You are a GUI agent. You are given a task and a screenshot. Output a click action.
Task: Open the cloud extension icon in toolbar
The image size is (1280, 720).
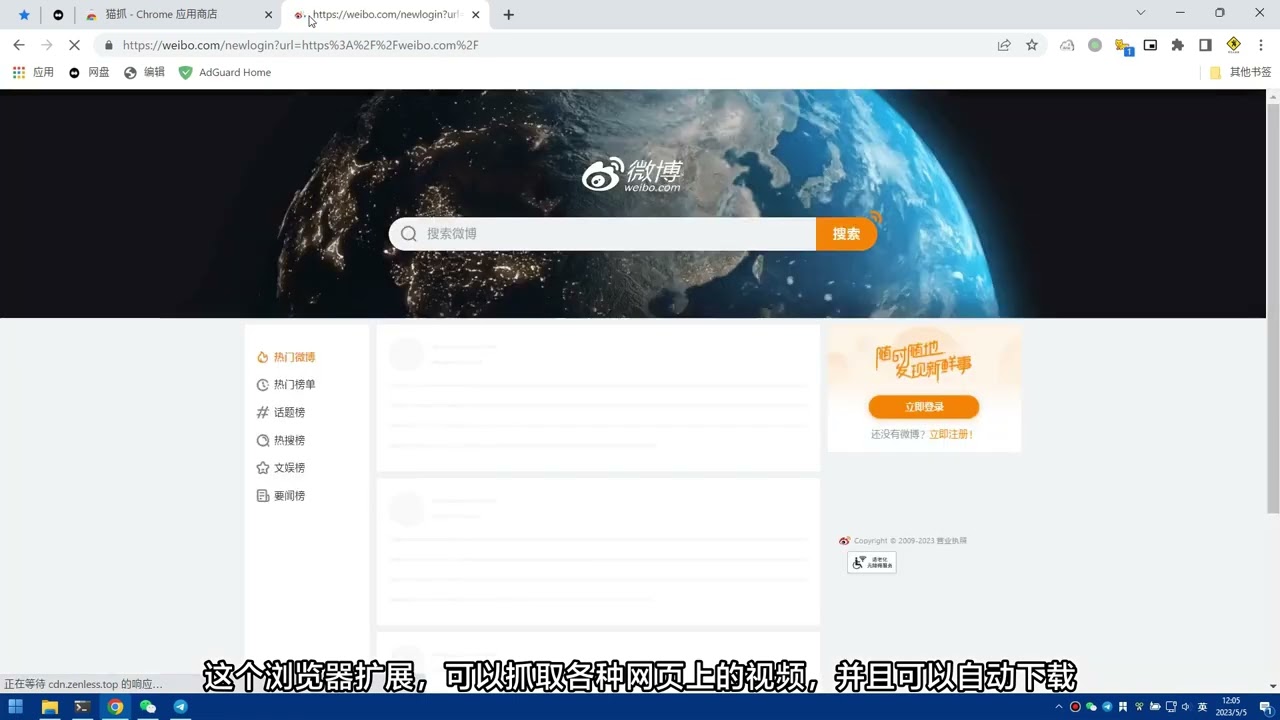[1067, 45]
